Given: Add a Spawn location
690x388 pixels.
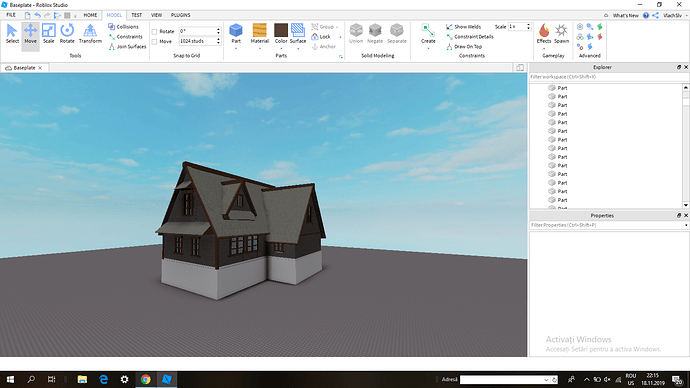Looking at the screenshot, I should click(562, 34).
